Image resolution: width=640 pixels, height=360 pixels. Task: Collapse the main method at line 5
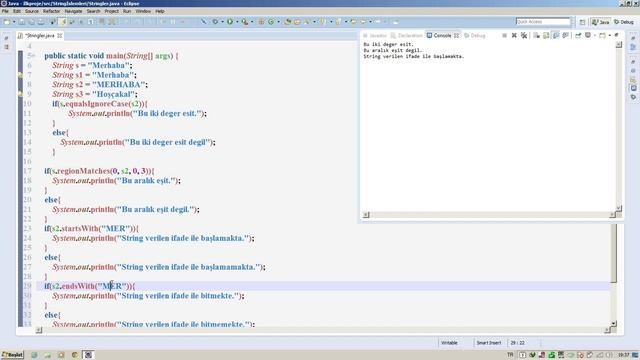click(33, 56)
